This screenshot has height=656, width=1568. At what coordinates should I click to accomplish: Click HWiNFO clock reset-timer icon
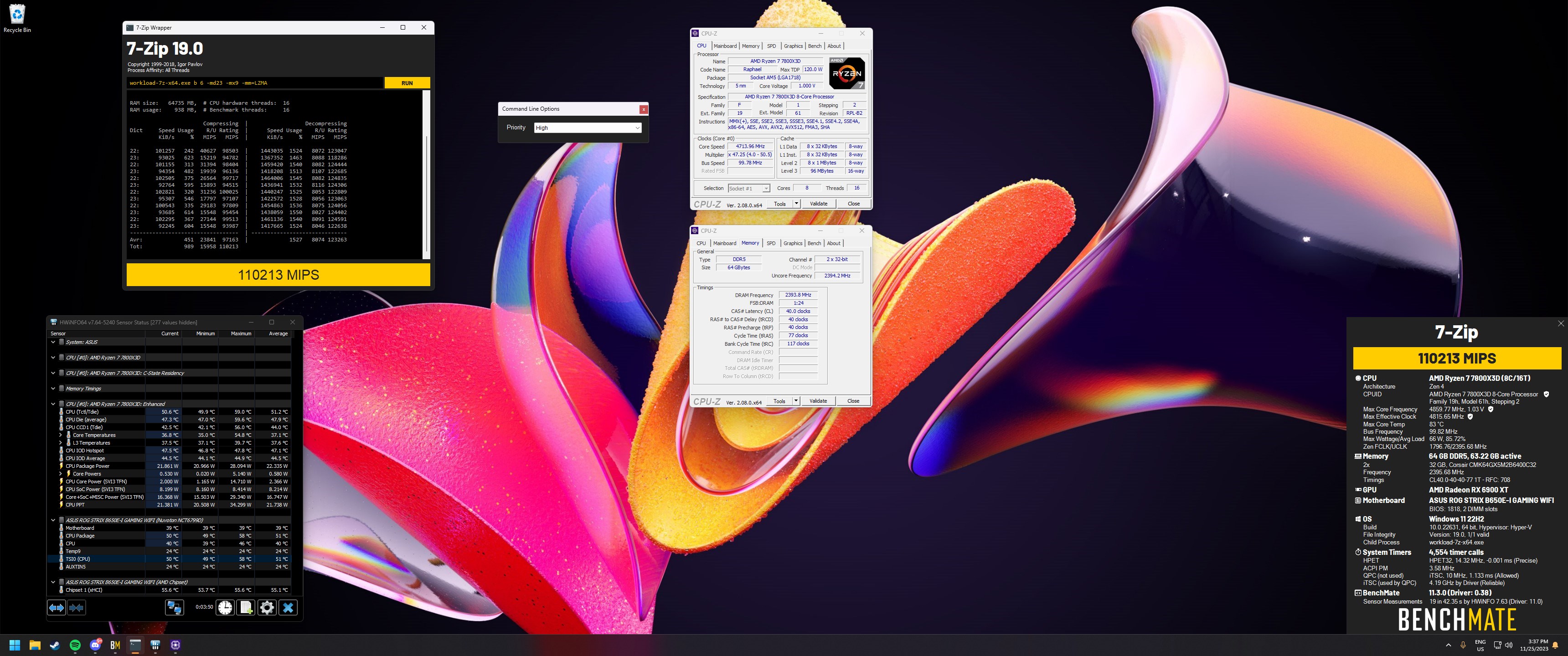coord(225,607)
